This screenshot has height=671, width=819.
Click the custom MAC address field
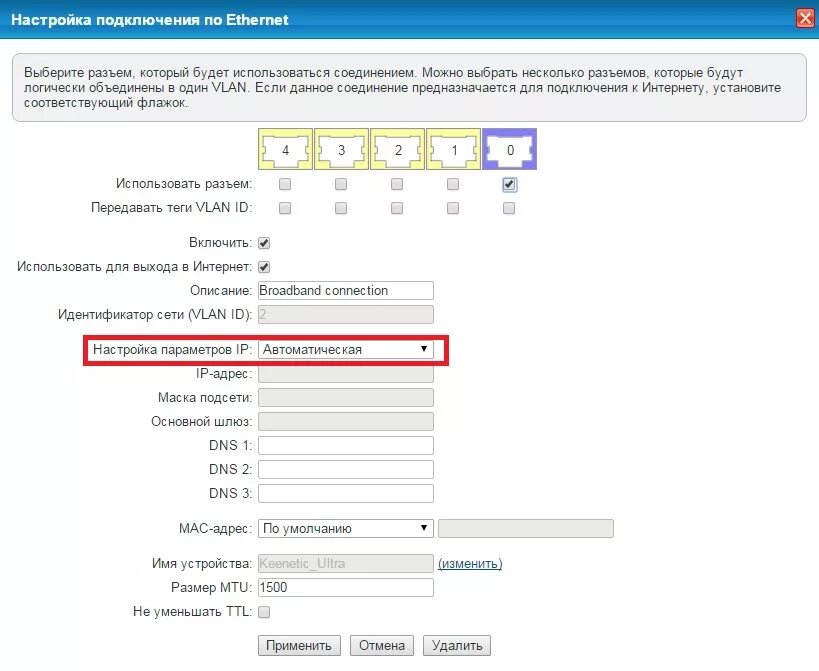click(x=526, y=528)
